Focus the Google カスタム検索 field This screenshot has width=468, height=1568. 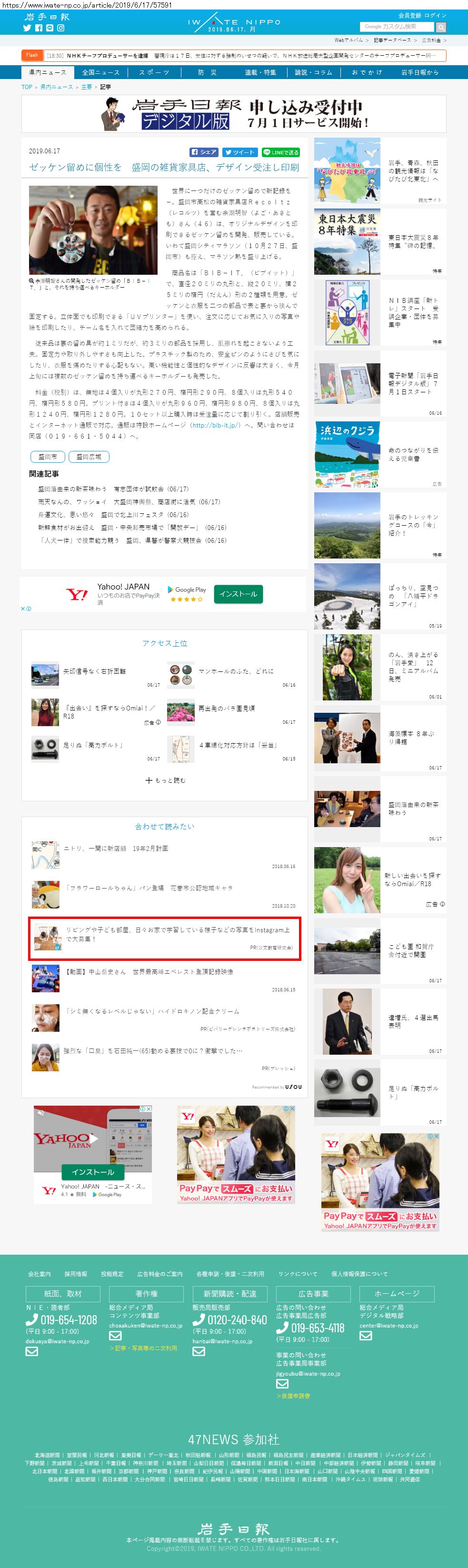click(x=397, y=27)
